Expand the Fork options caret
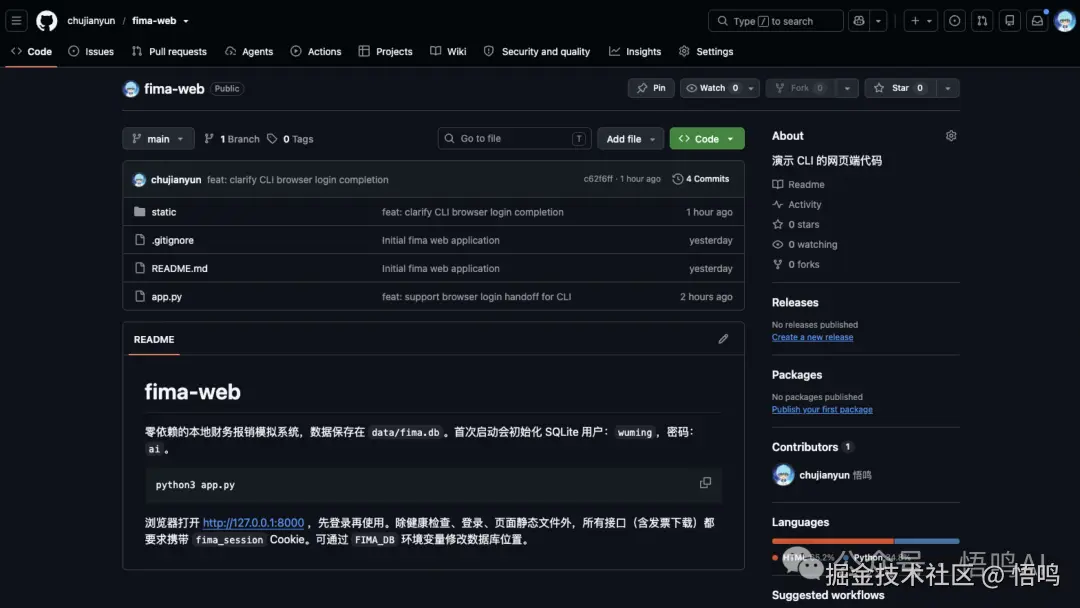 click(847, 88)
